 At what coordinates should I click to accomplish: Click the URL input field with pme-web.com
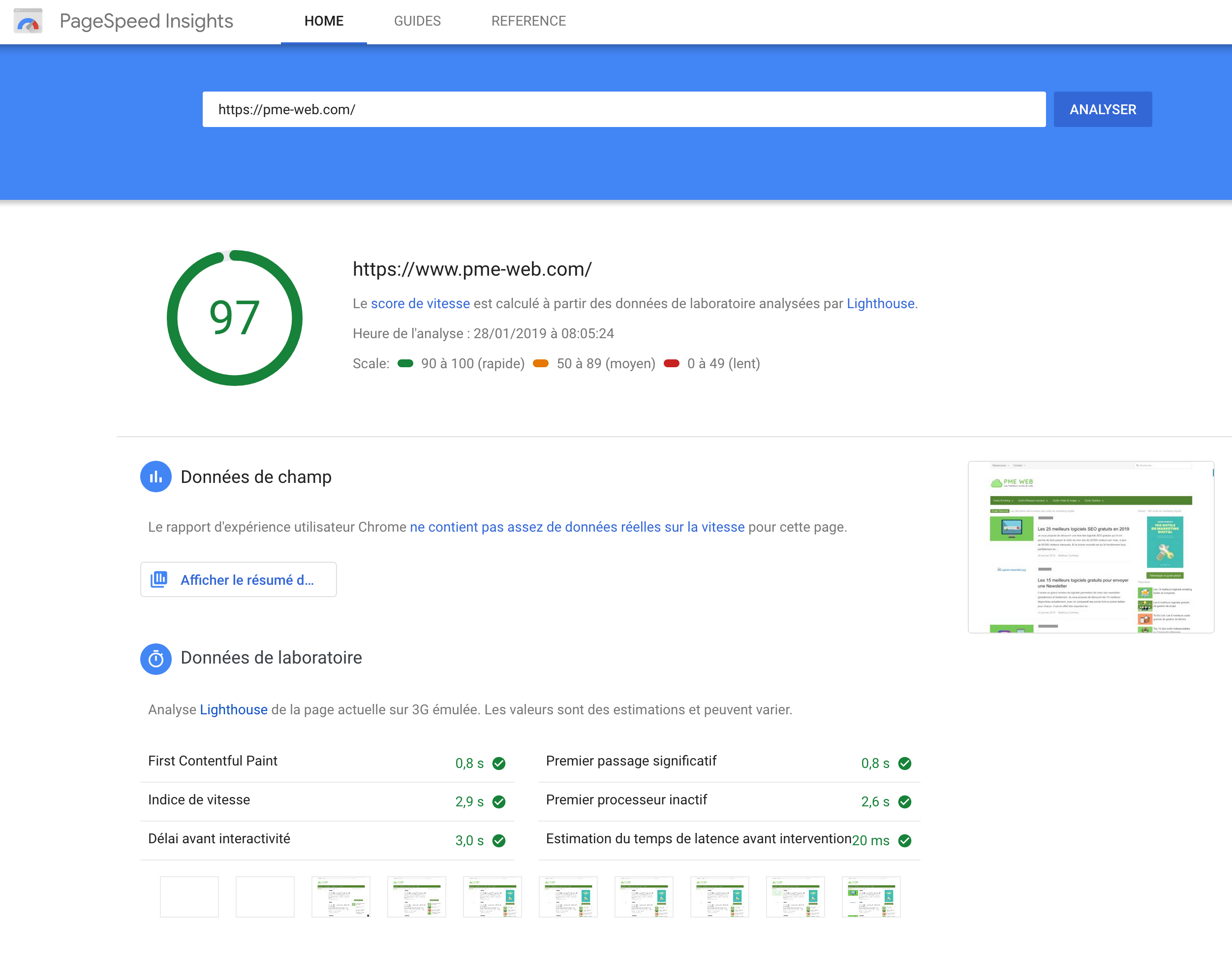coord(624,109)
